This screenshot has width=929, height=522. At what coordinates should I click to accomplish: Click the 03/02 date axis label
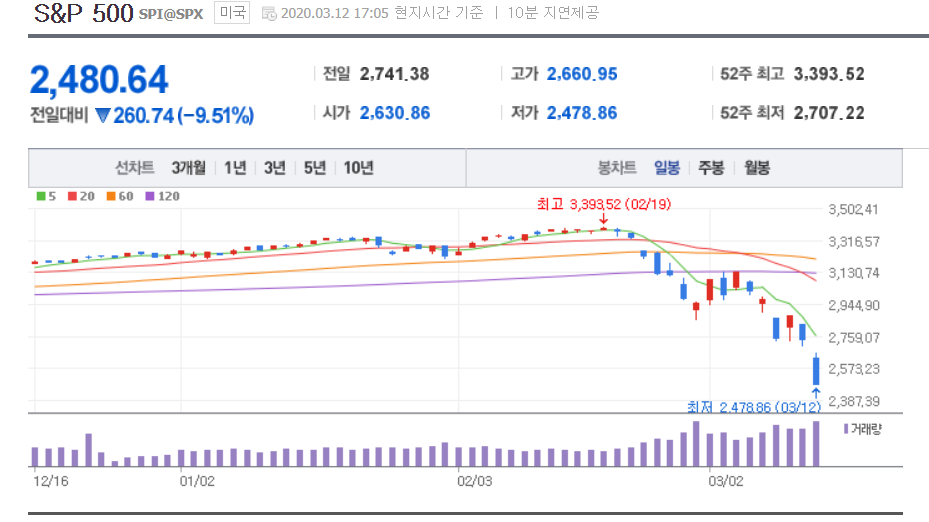[726, 481]
